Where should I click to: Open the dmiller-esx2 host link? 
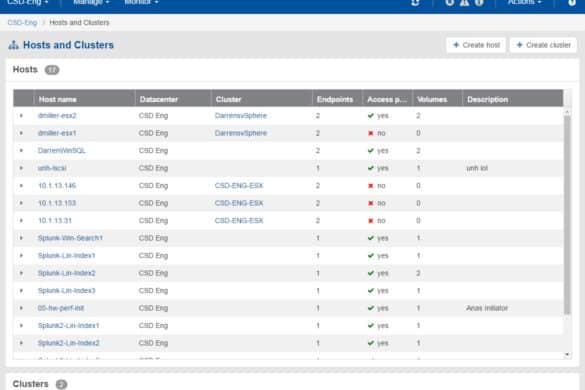pyautogui.click(x=57, y=116)
